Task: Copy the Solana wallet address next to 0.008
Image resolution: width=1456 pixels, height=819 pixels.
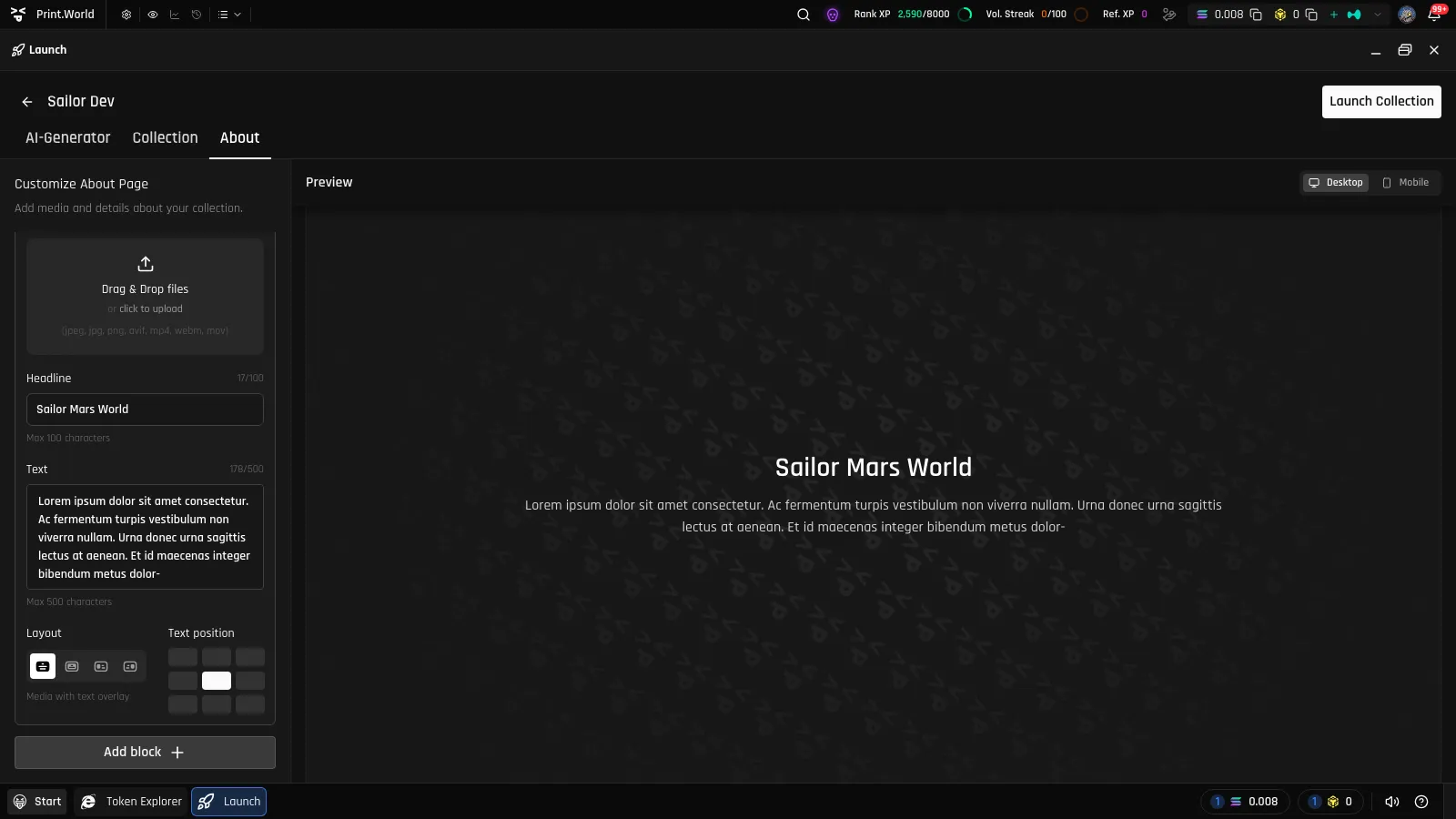Action: 1256,15
